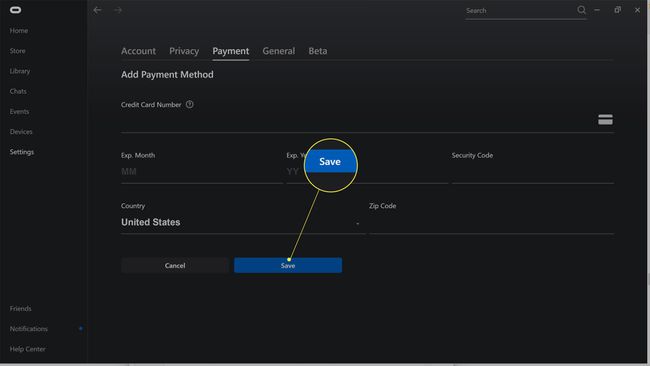This screenshot has width=650, height=366.
Task: Open the Store section
Action: [x=17, y=51]
